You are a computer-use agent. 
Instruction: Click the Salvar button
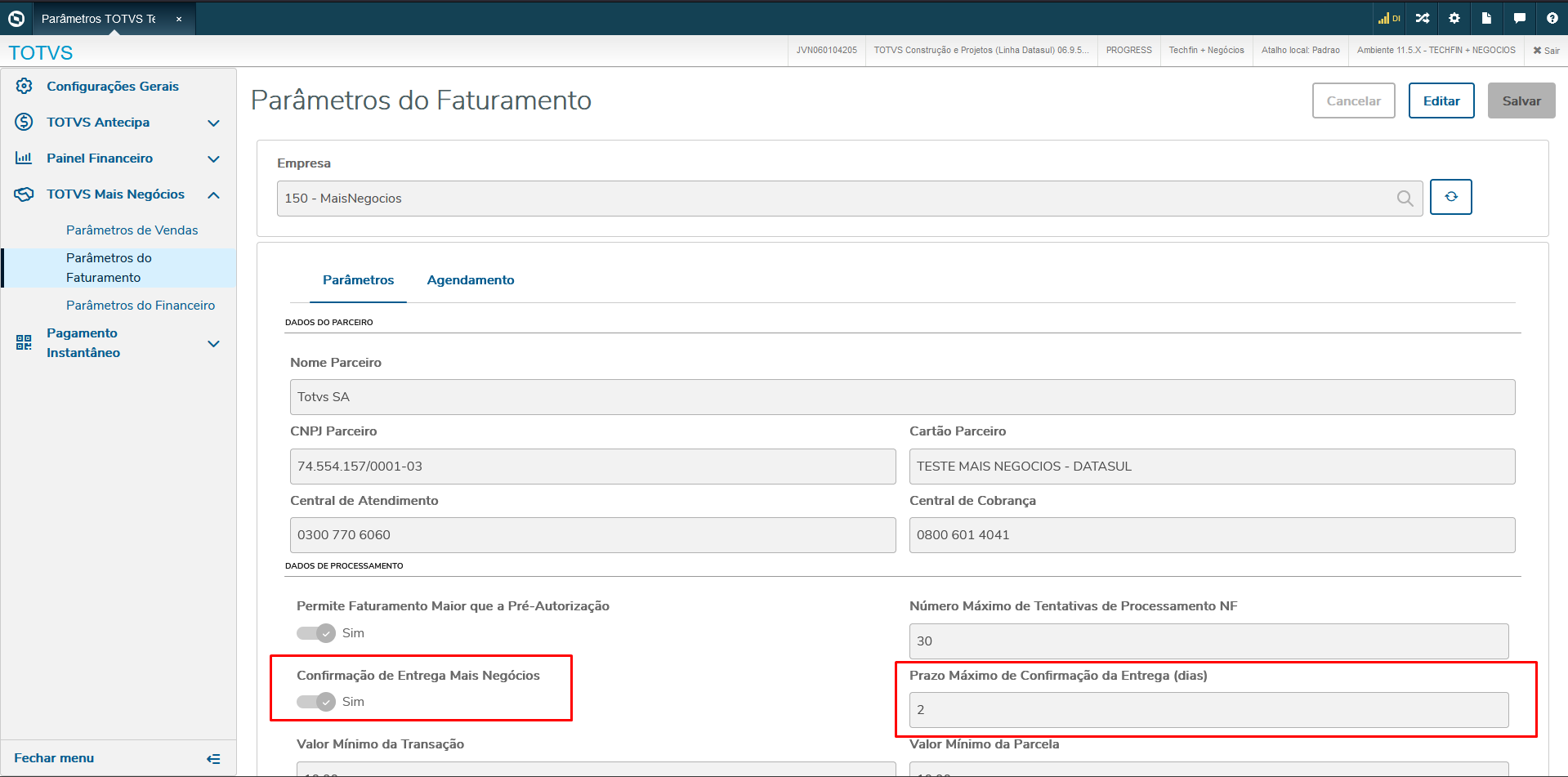(x=1521, y=100)
